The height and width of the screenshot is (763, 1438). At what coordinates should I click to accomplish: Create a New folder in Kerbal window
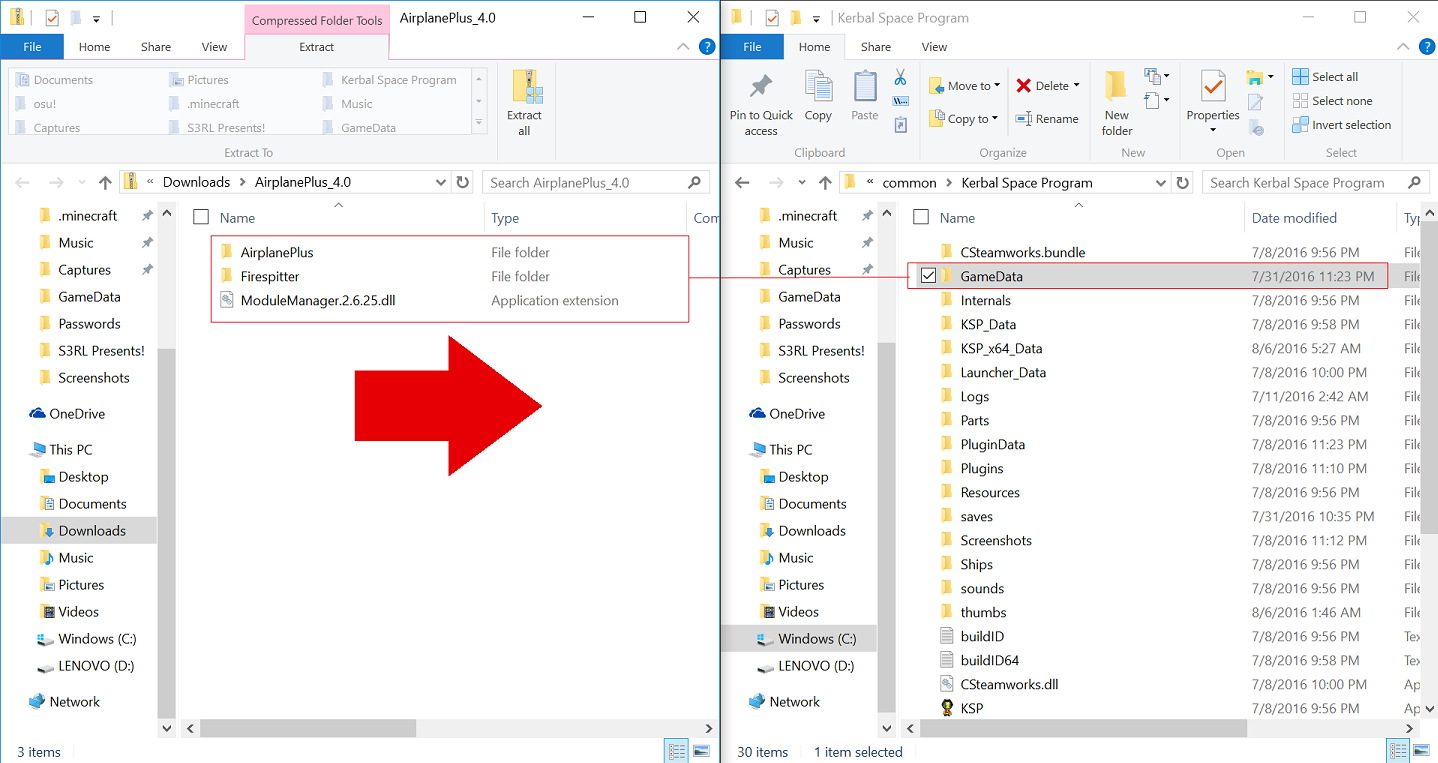(1117, 103)
